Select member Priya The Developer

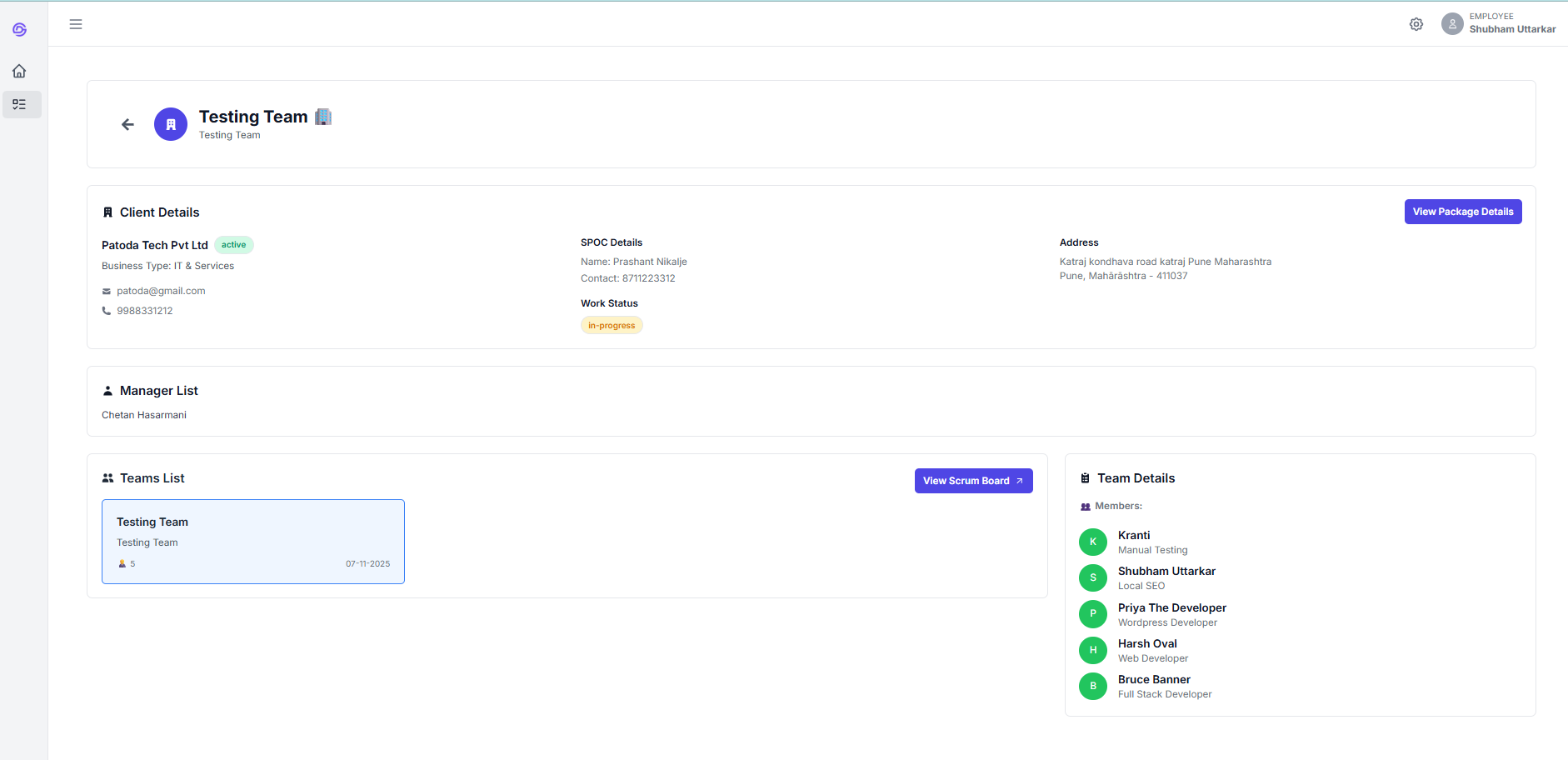[1171, 608]
